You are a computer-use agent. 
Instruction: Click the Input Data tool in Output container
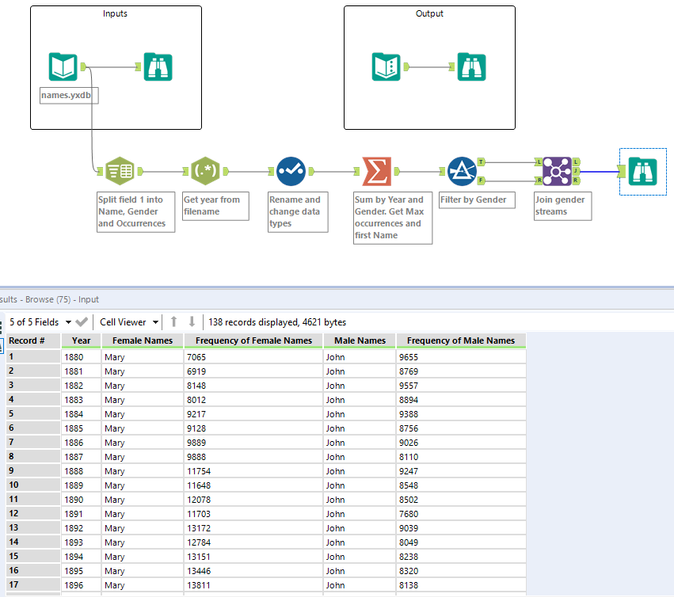pos(386,67)
